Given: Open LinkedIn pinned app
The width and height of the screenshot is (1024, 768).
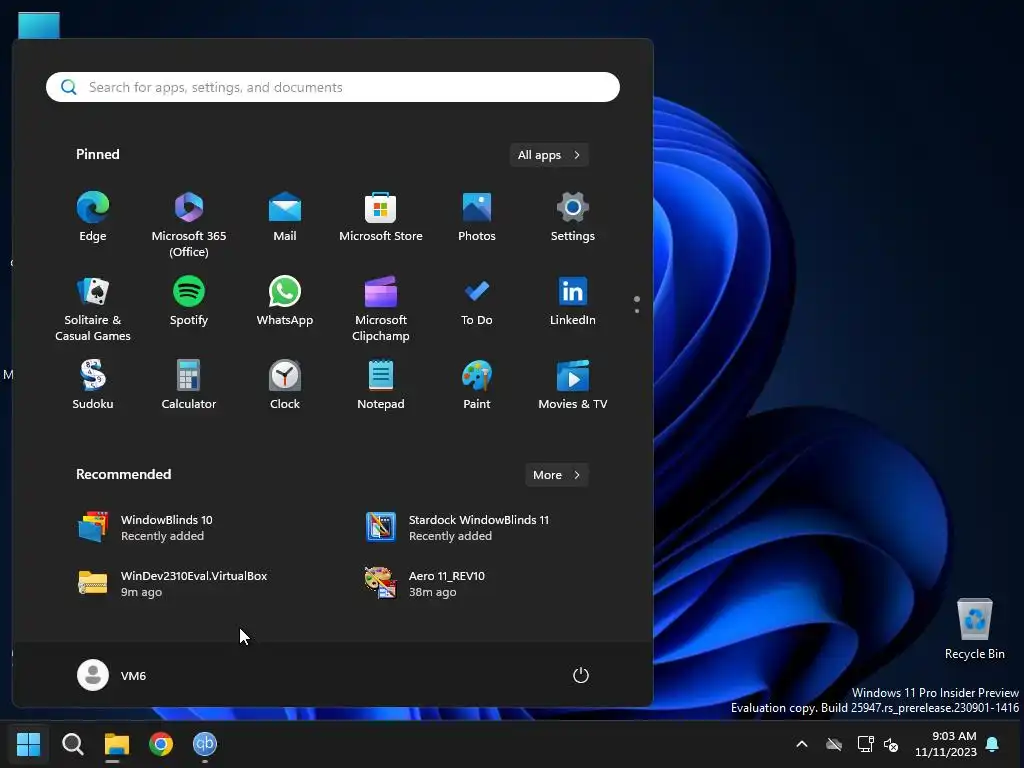Looking at the screenshot, I should click(x=573, y=302).
